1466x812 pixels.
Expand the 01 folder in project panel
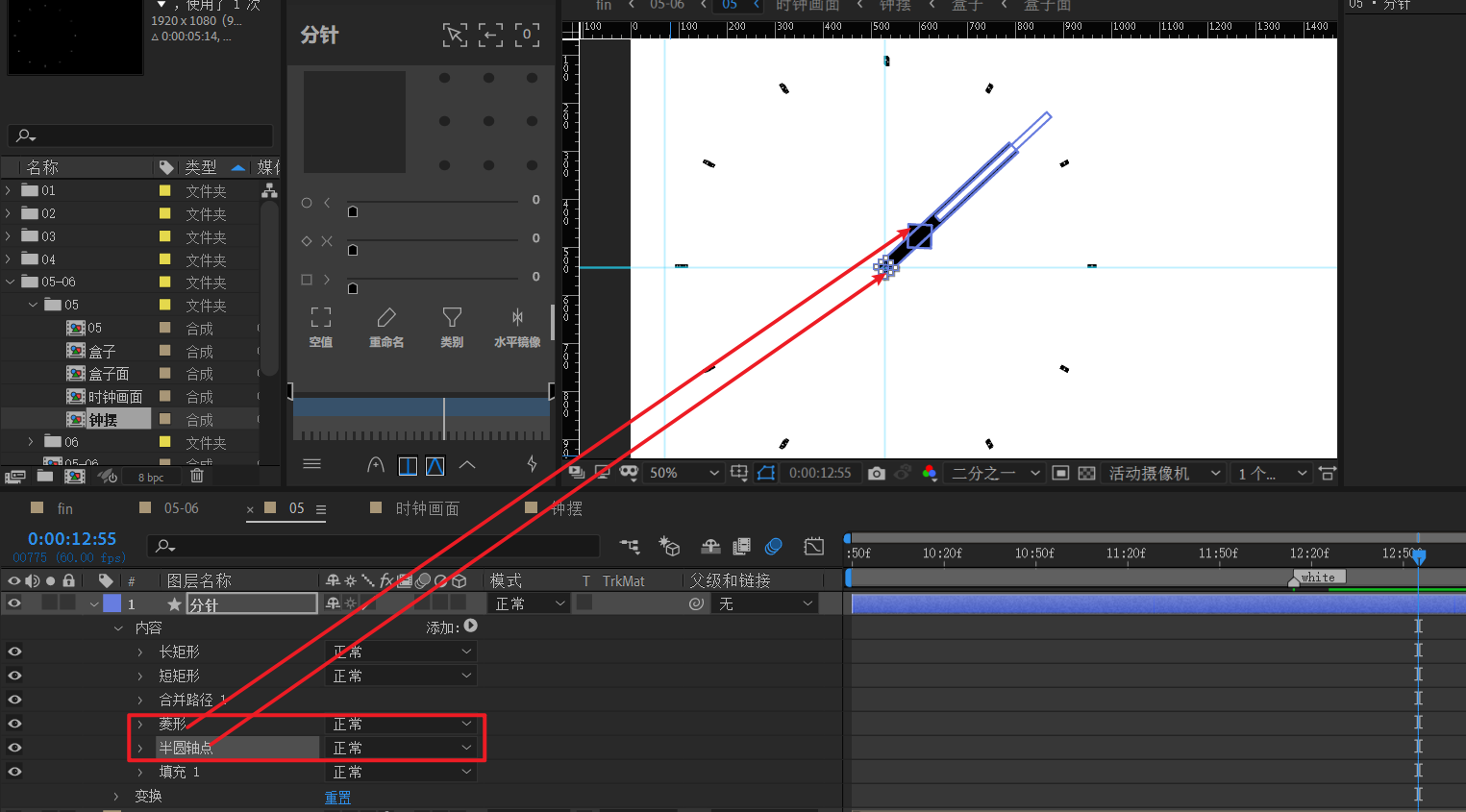click(x=9, y=191)
